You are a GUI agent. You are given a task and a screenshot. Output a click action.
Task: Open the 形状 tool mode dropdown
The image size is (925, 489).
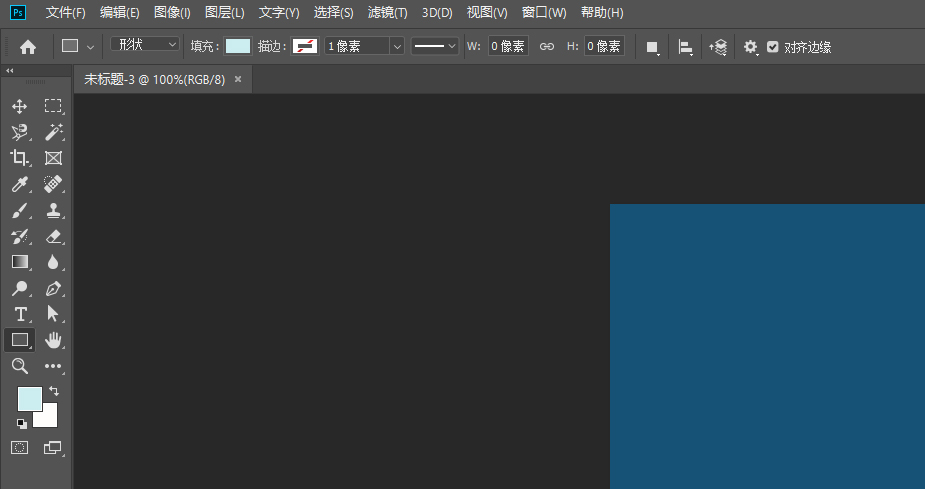(x=145, y=45)
